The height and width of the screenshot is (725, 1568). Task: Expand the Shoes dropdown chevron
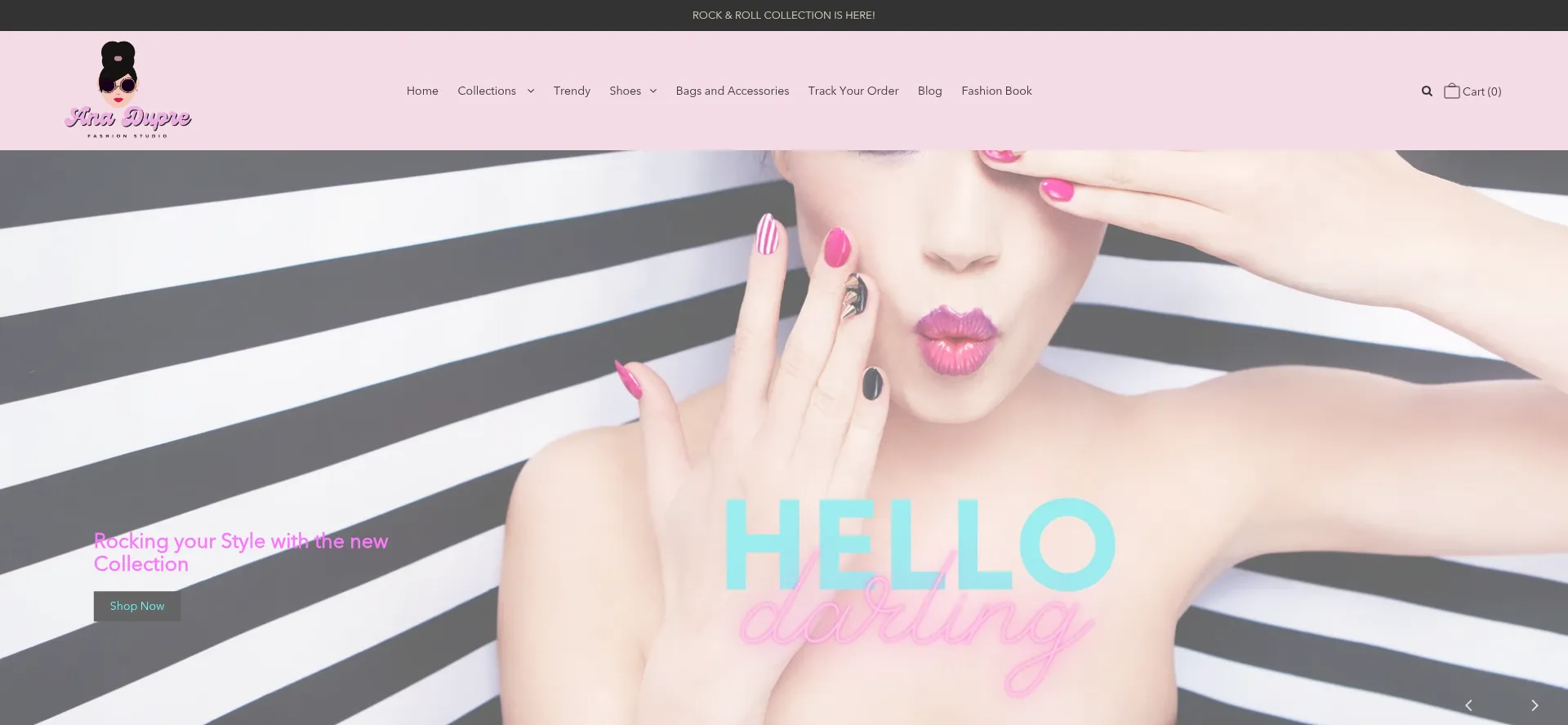pyautogui.click(x=653, y=91)
